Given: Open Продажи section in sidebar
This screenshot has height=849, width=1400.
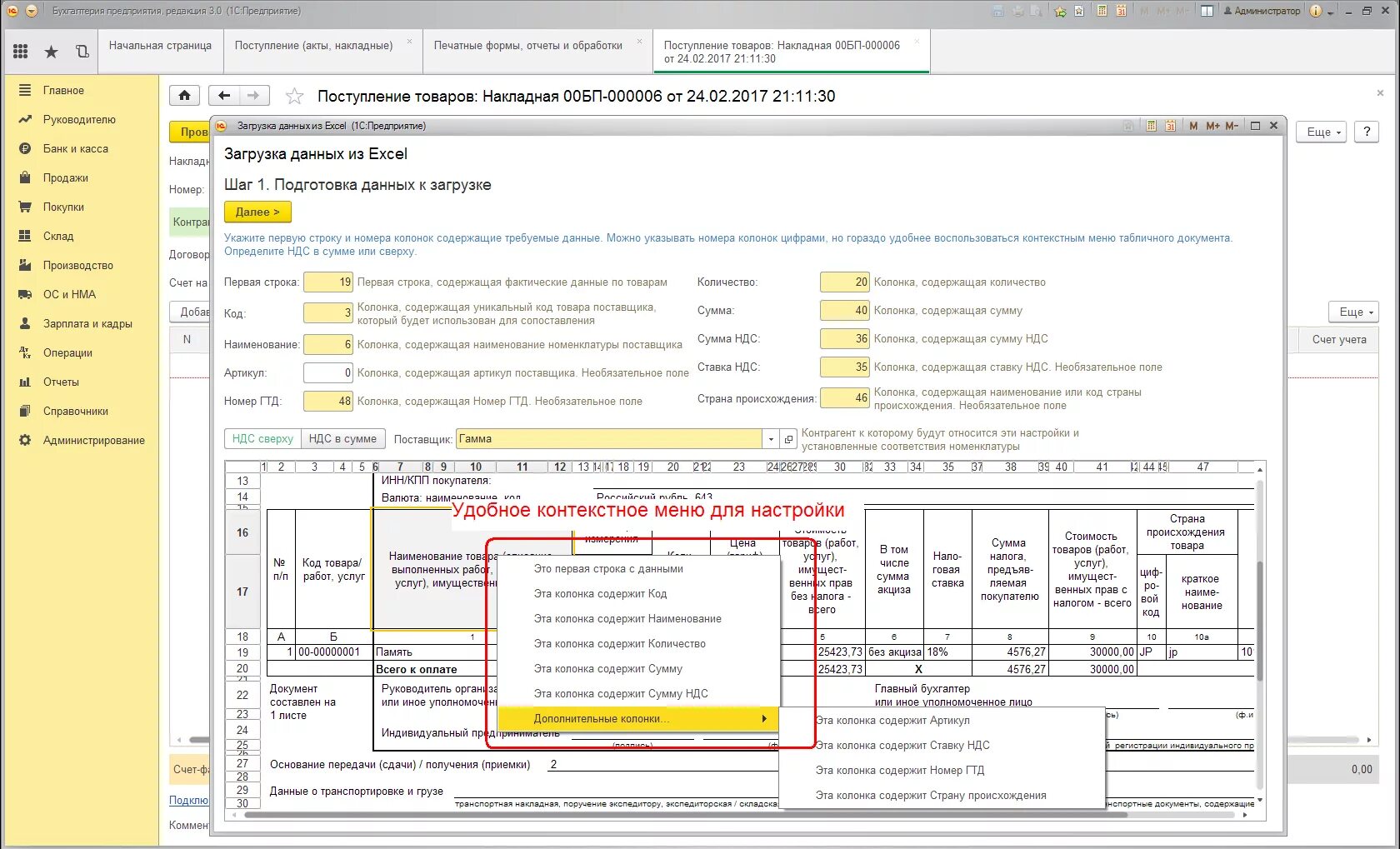Looking at the screenshot, I should [x=66, y=177].
